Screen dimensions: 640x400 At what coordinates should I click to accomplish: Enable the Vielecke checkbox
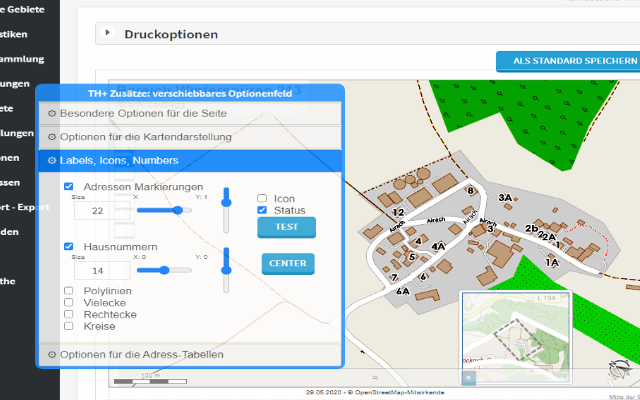(x=68, y=302)
